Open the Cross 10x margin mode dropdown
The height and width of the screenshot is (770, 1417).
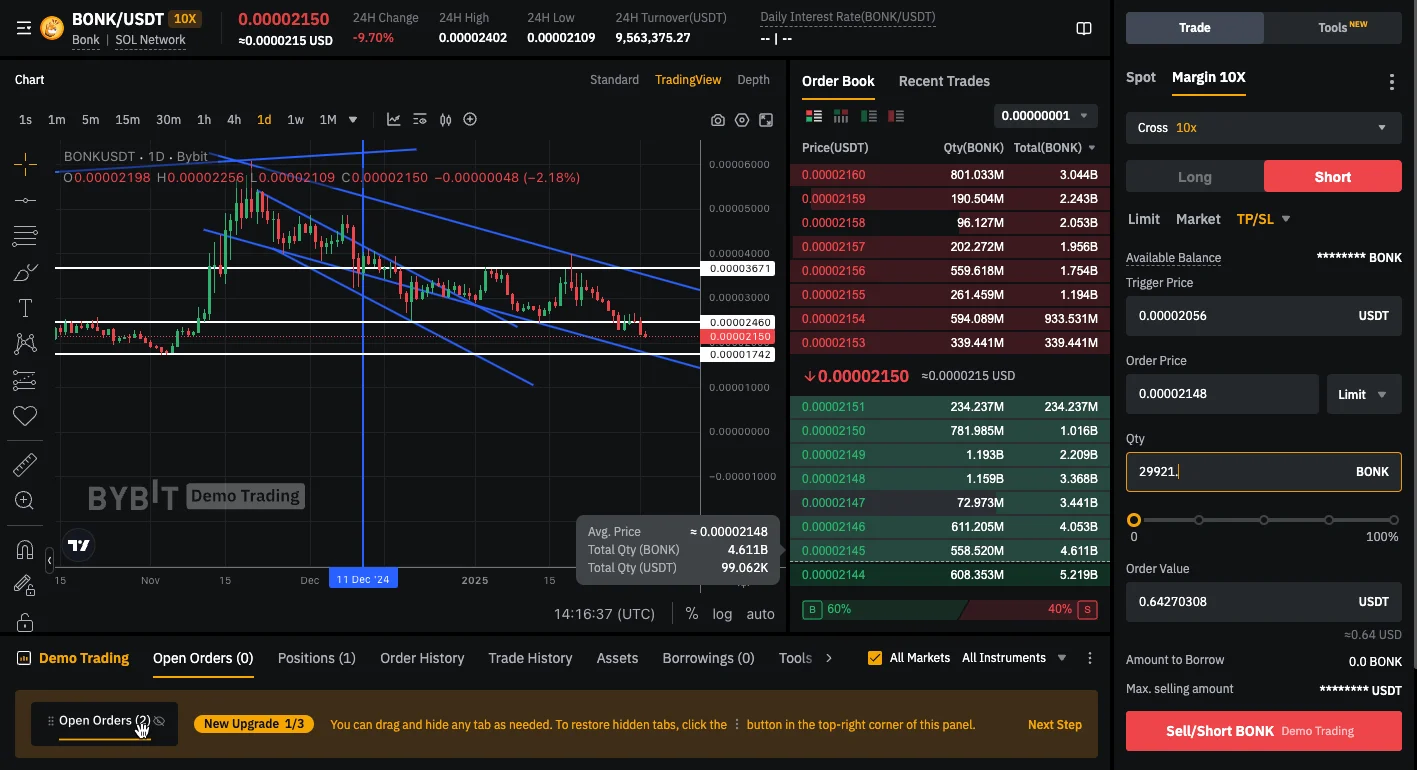(x=1264, y=128)
